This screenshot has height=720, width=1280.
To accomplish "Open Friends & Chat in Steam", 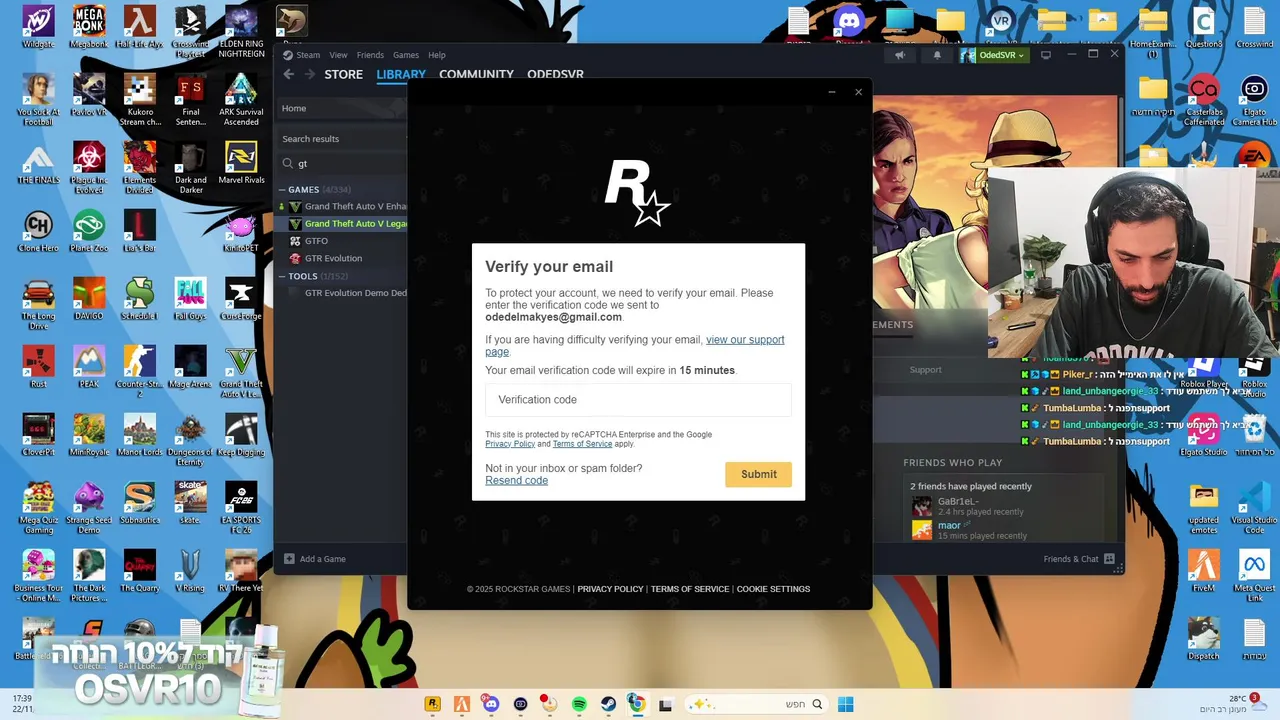I will (x=1079, y=559).
